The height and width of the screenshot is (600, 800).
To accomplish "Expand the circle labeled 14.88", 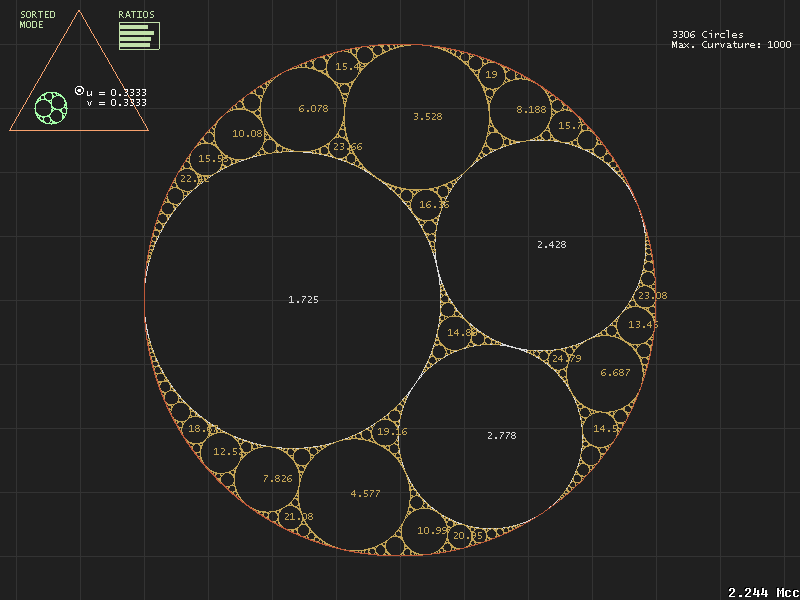I will coord(461,330).
